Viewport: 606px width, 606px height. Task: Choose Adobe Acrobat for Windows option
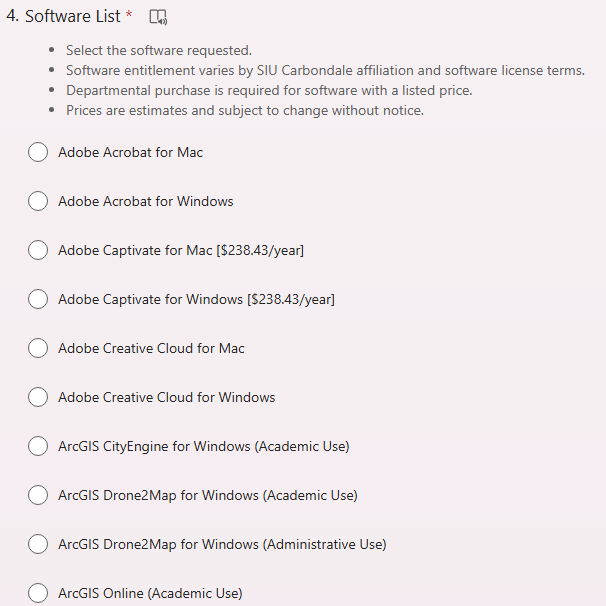coord(38,201)
